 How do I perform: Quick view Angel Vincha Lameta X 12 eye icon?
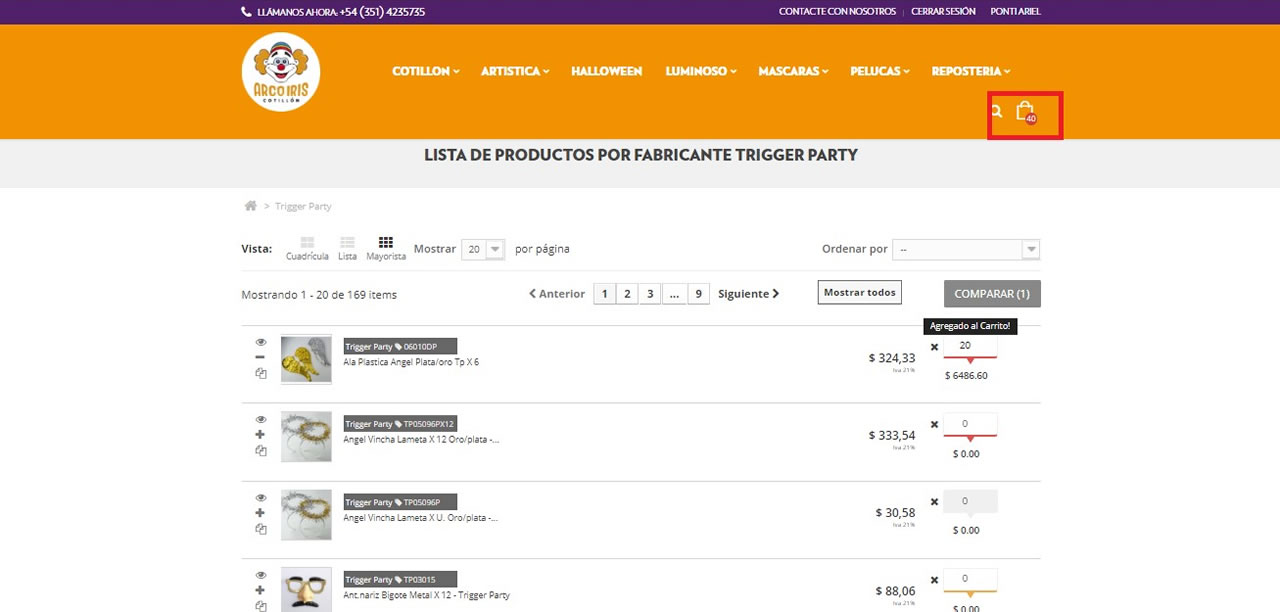(261, 420)
